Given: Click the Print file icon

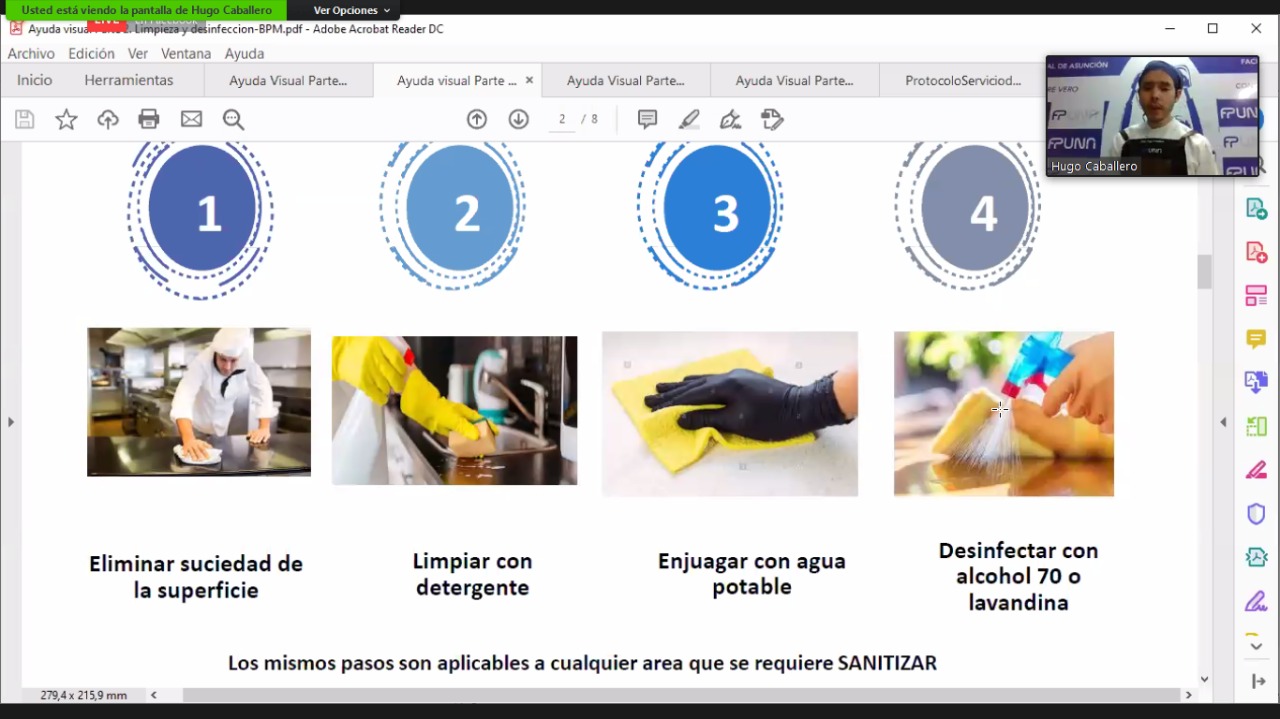Looking at the screenshot, I should click(x=149, y=120).
